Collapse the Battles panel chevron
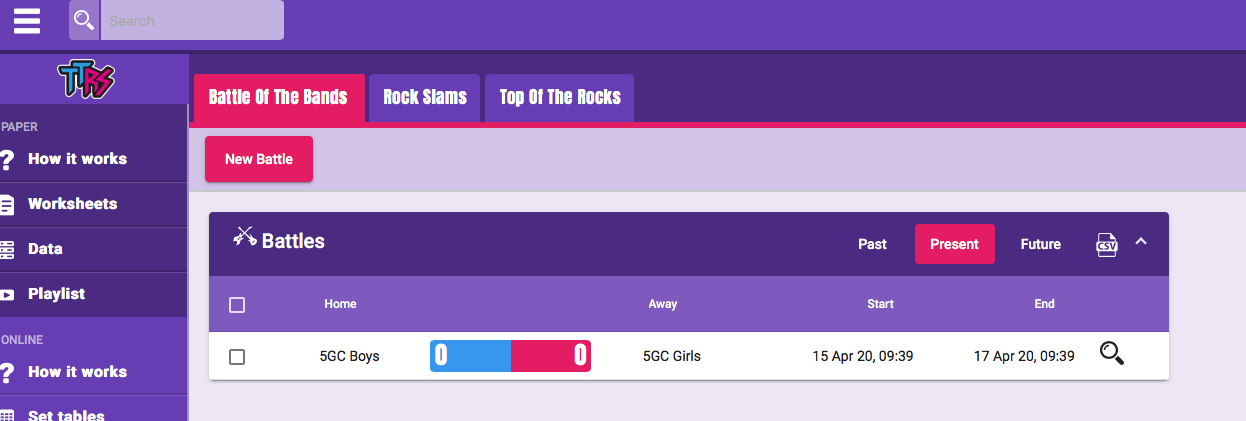Screen dimensions: 1246x421 coord(1141,242)
